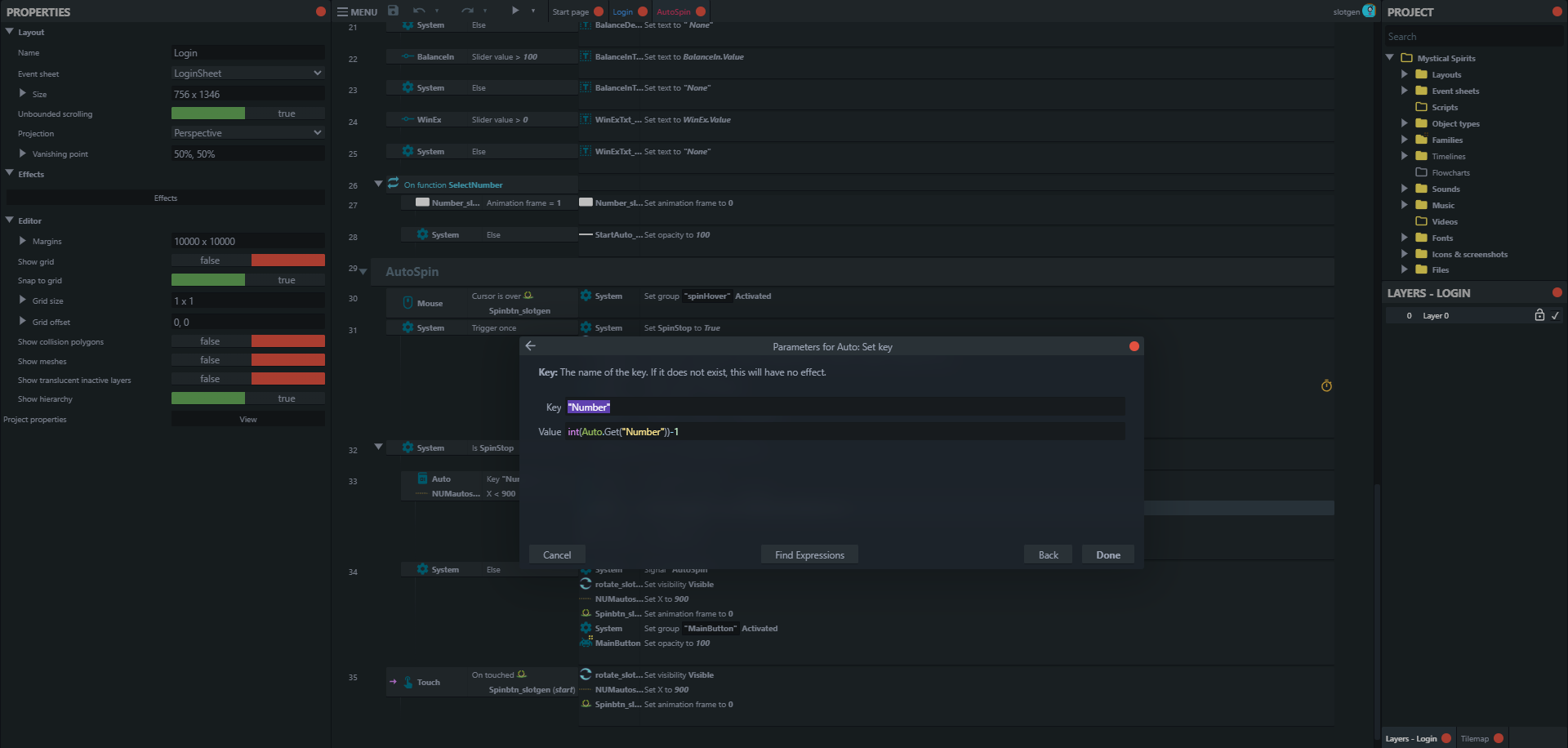Switch to the Start page tab
Screen dimensions: 1568x748
coord(570,11)
